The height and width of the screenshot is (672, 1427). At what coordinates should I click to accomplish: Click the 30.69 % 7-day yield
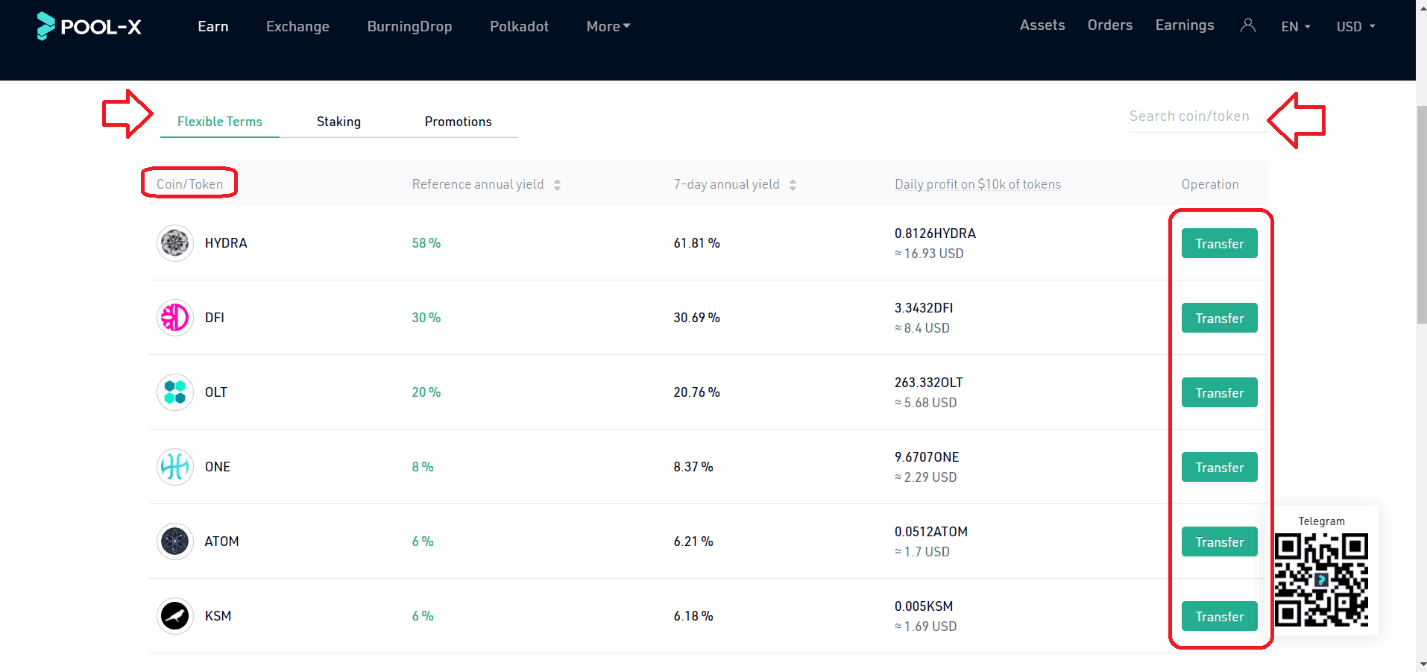[x=697, y=317]
